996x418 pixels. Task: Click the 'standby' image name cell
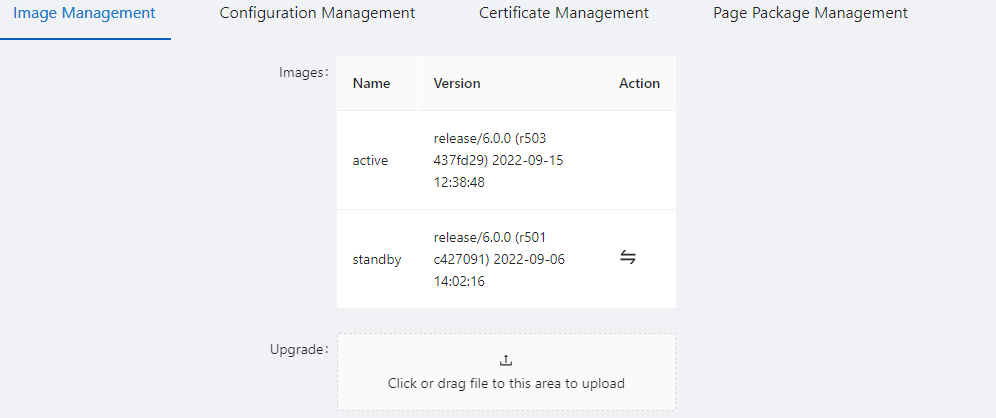tap(377, 259)
